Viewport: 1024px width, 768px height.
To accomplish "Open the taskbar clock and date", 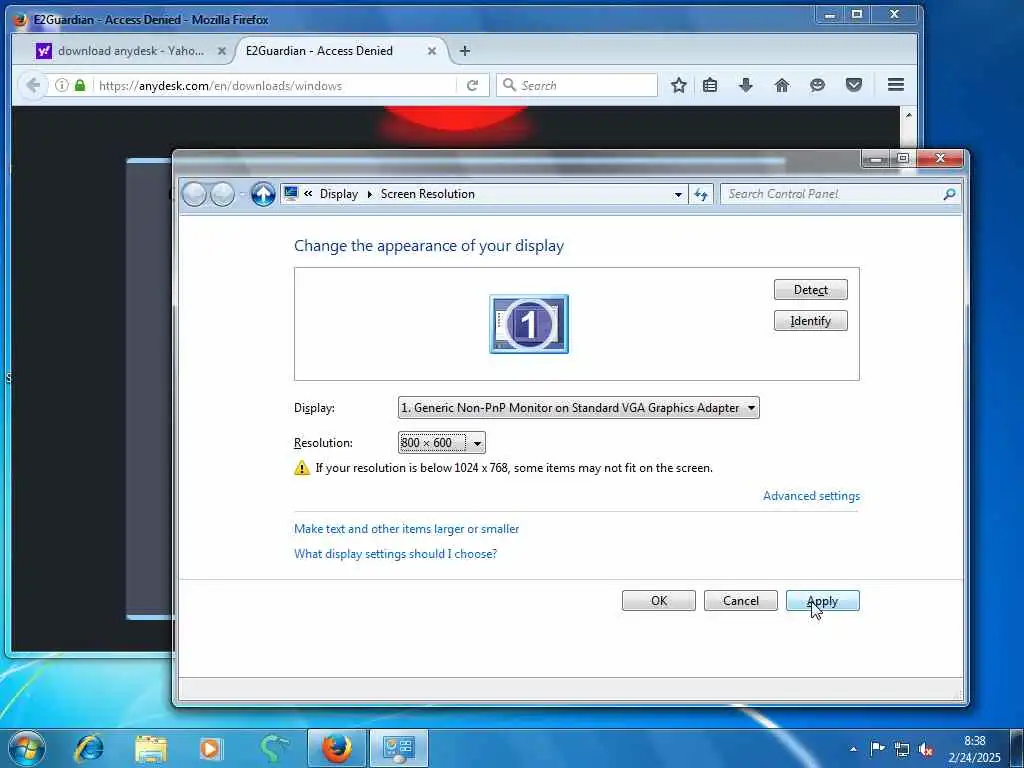I will click(x=974, y=749).
